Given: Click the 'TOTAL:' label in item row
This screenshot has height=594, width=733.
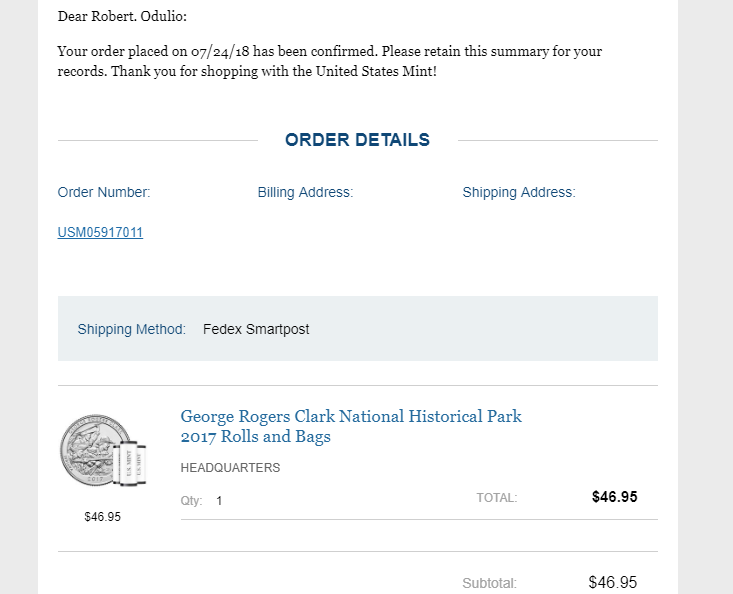Looking at the screenshot, I should click(x=496, y=498).
